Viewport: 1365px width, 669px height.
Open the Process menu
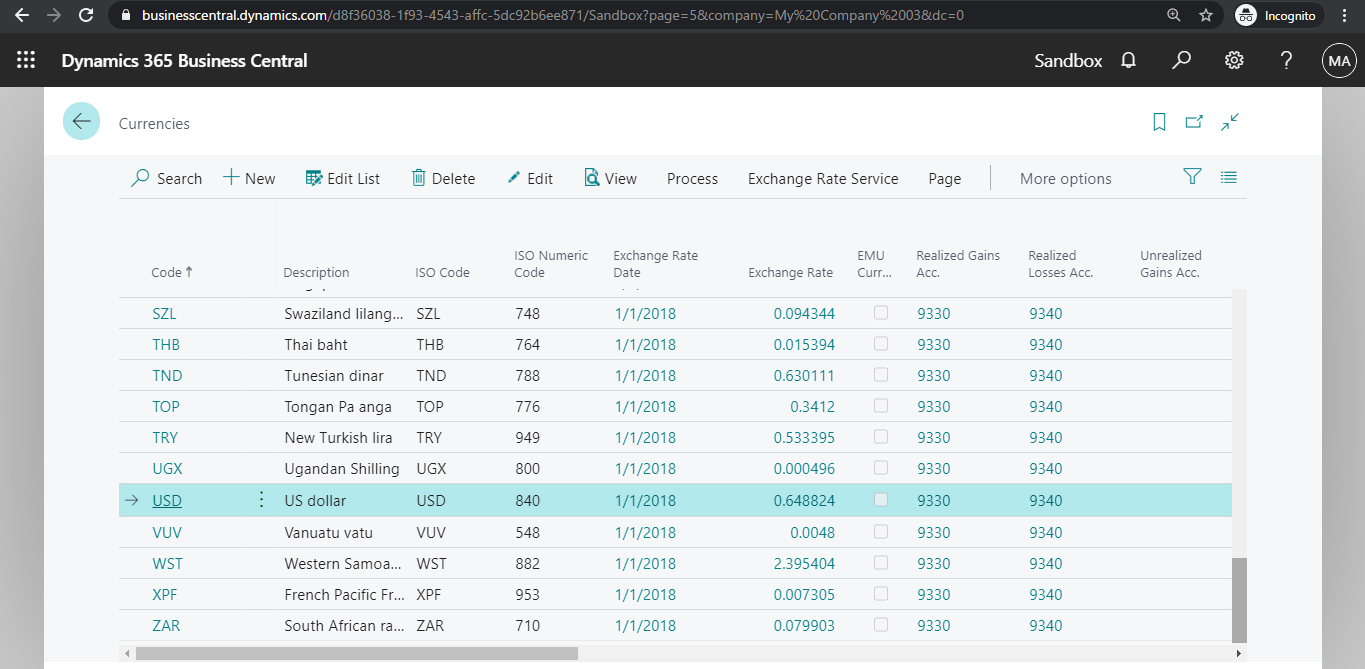point(692,178)
